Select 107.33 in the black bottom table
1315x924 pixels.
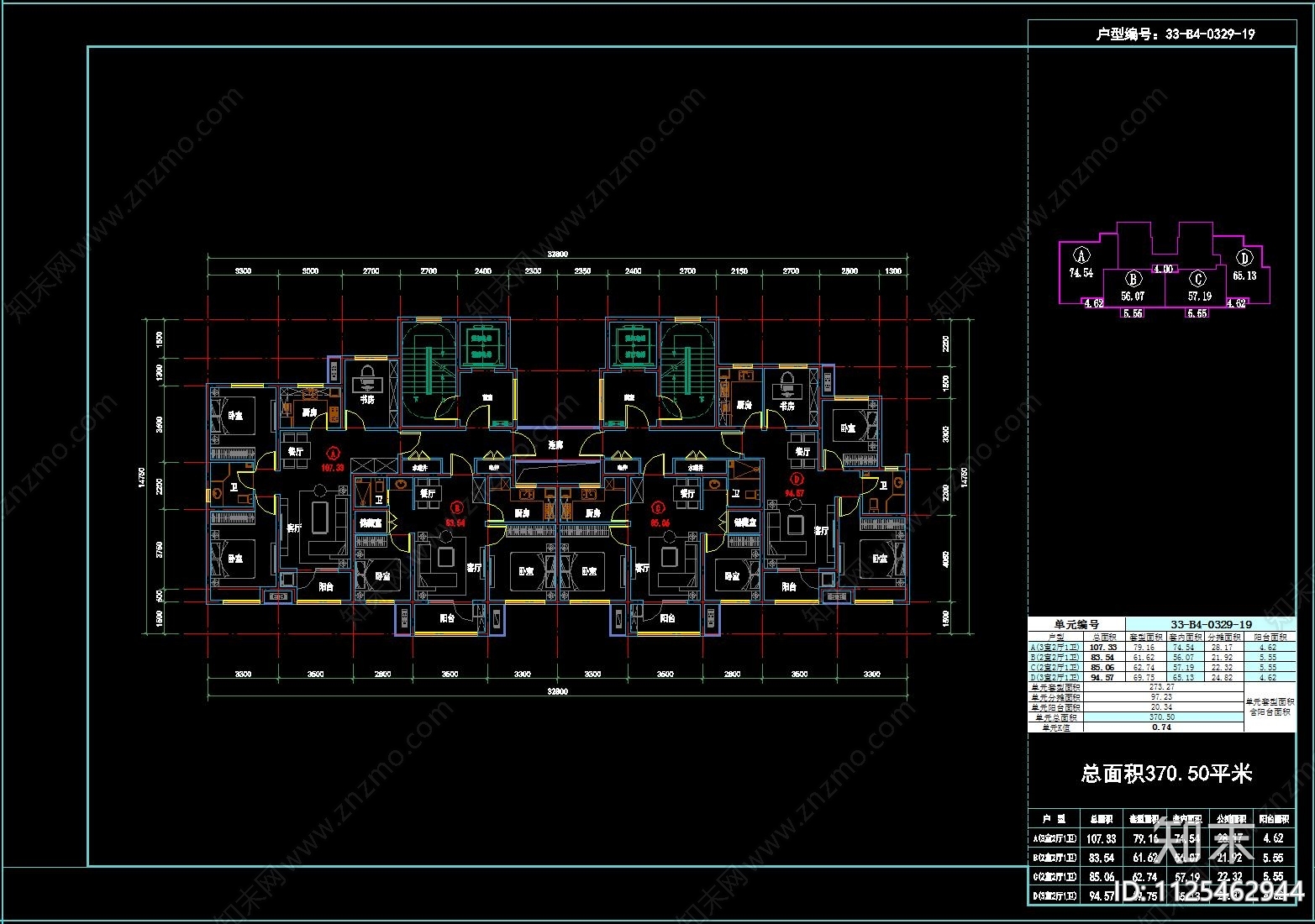pyautogui.click(x=1102, y=838)
